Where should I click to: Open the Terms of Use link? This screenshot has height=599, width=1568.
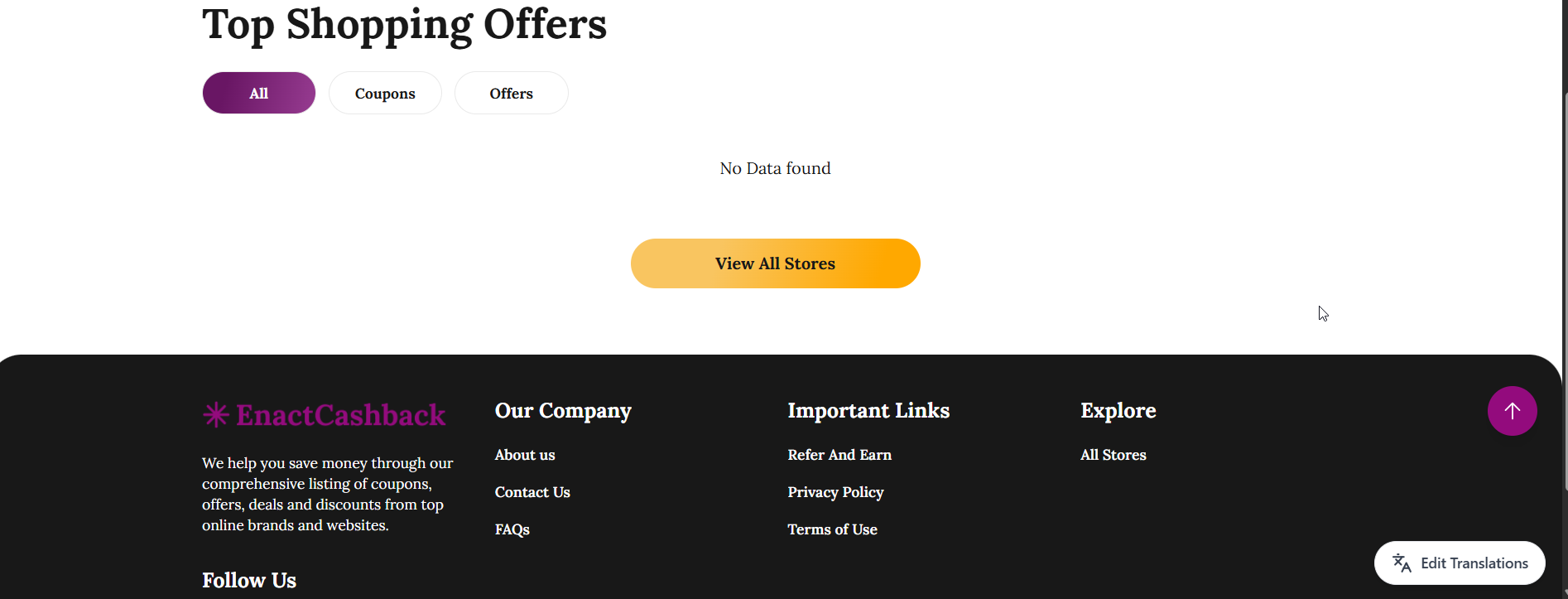point(832,529)
